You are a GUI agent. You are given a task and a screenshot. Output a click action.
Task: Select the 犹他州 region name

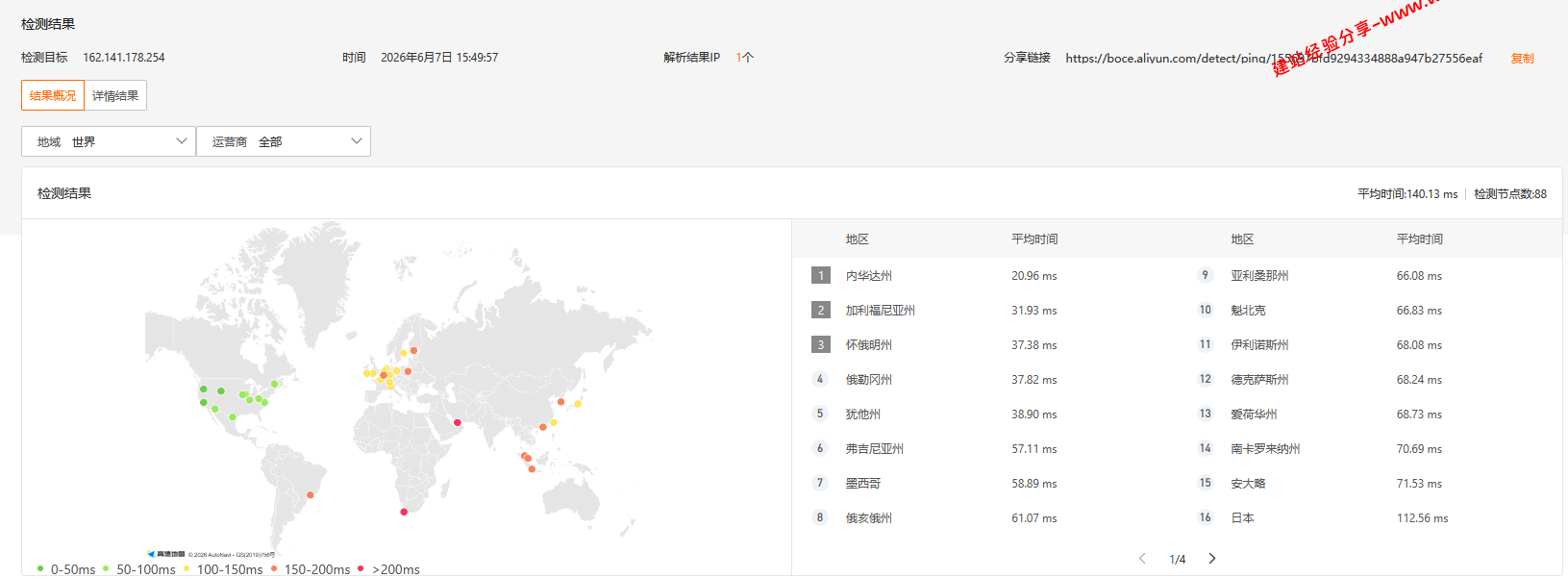click(863, 414)
